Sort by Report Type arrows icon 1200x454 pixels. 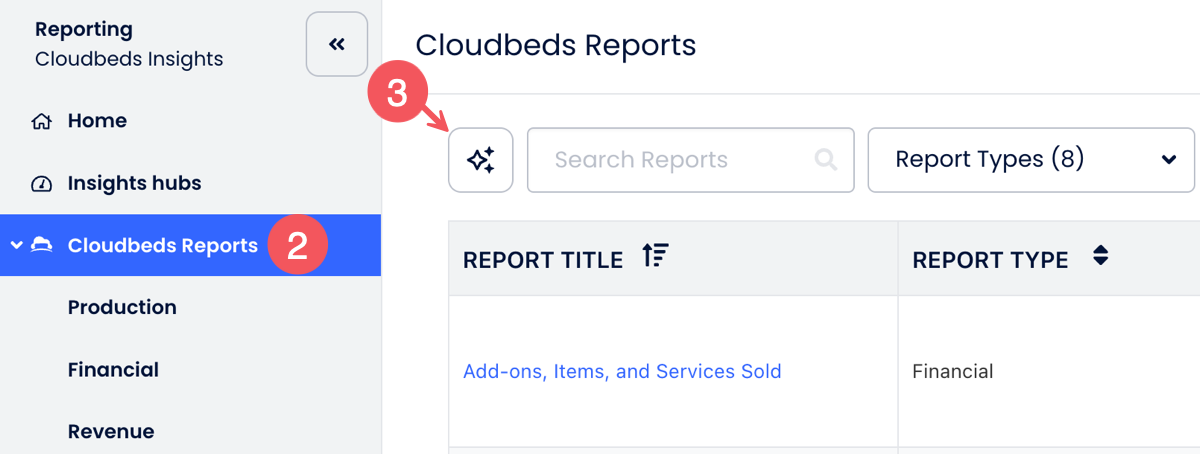point(1100,256)
